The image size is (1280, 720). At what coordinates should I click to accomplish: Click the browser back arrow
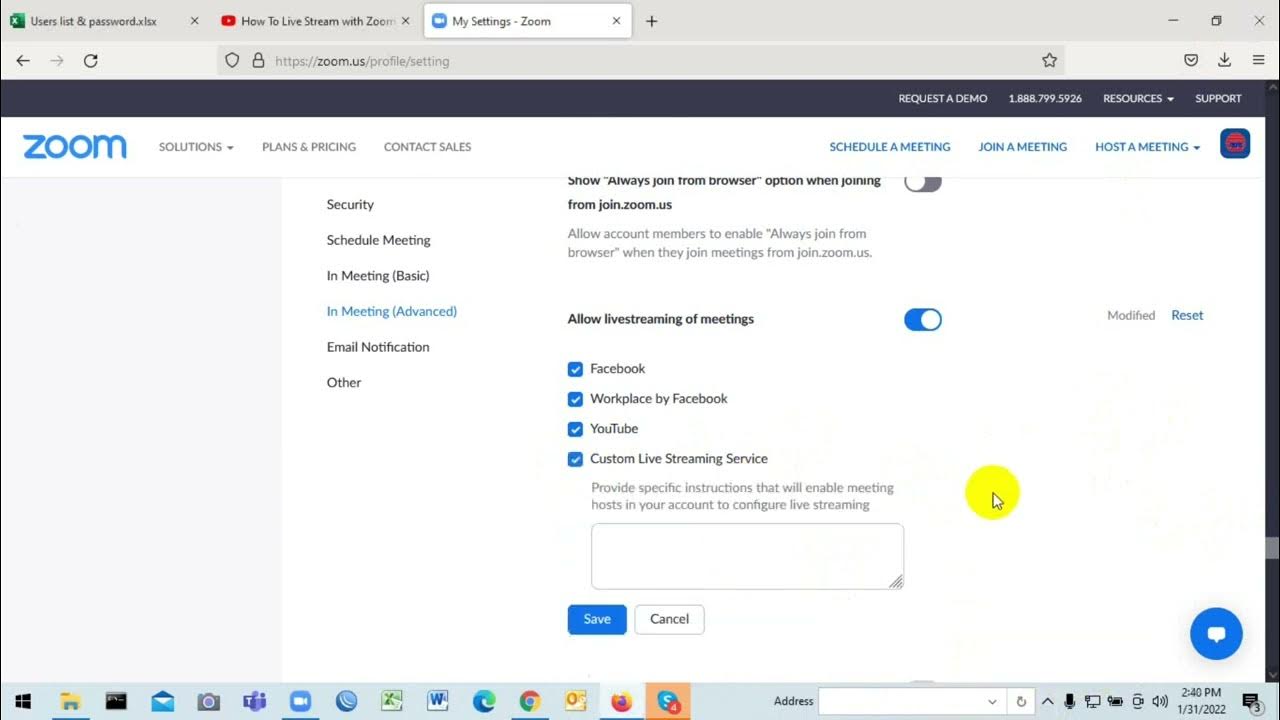point(23,60)
